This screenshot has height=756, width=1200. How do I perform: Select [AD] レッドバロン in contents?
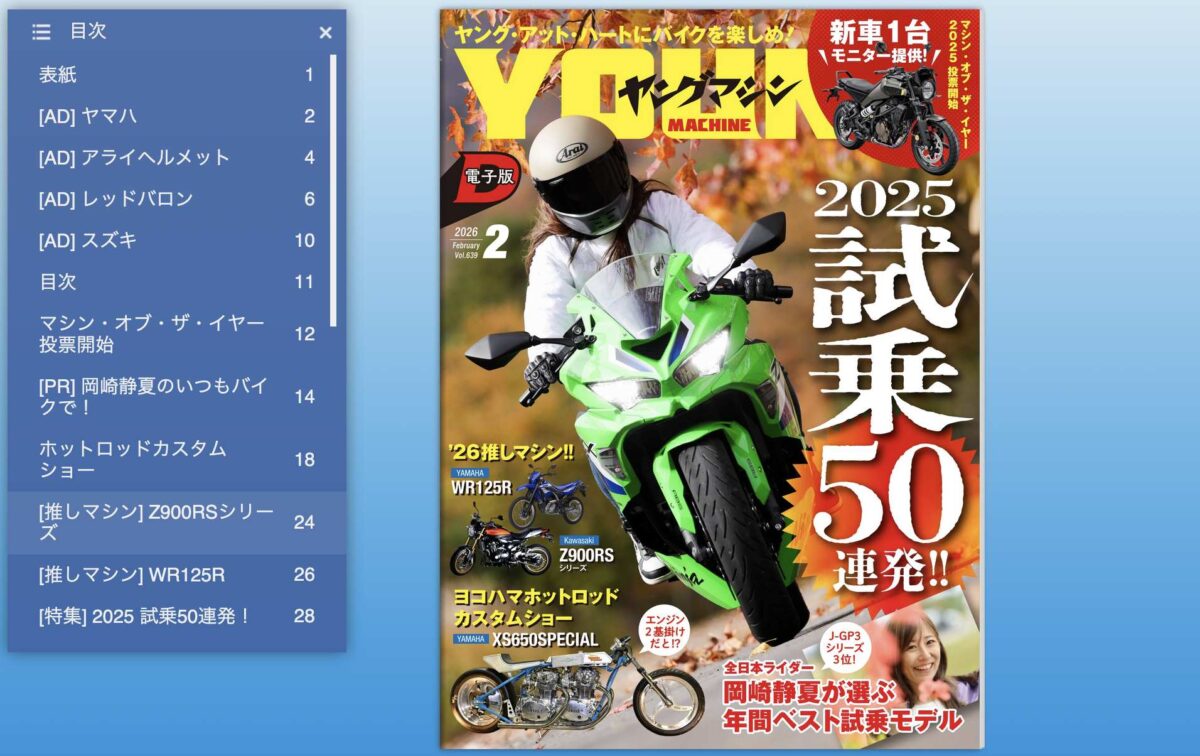(x=176, y=199)
